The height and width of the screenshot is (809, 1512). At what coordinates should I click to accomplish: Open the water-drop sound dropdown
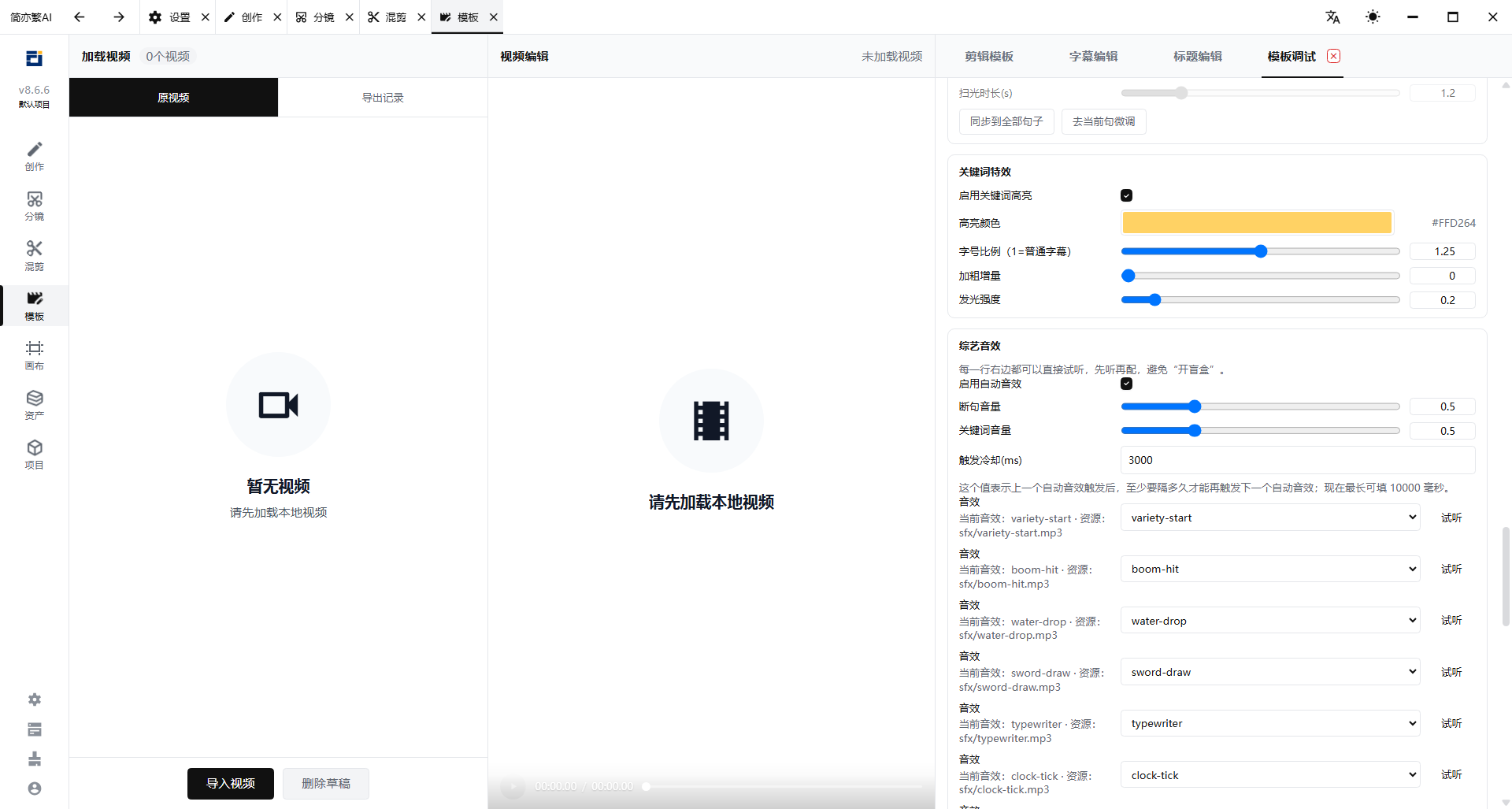click(x=1270, y=621)
